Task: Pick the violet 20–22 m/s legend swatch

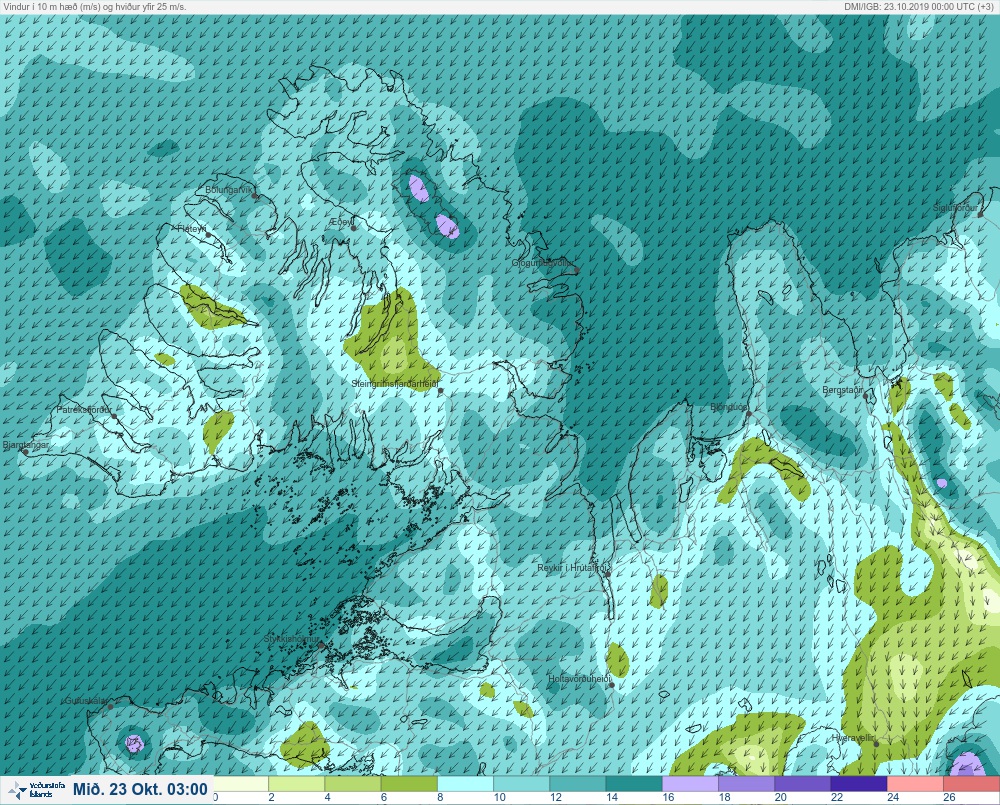Action: [x=802, y=783]
